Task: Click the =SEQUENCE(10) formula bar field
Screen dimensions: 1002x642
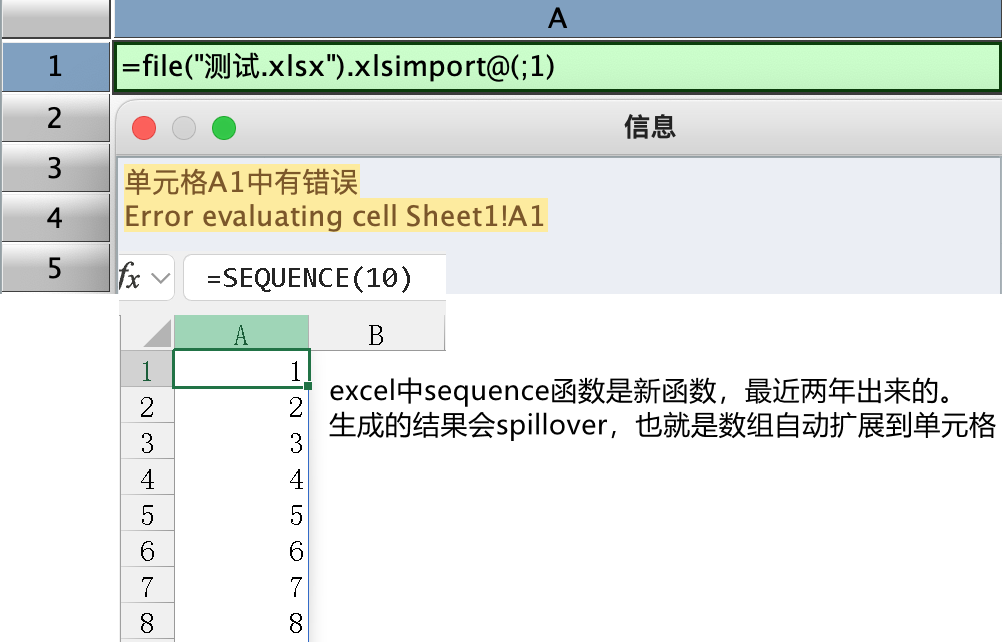Action: click(314, 278)
